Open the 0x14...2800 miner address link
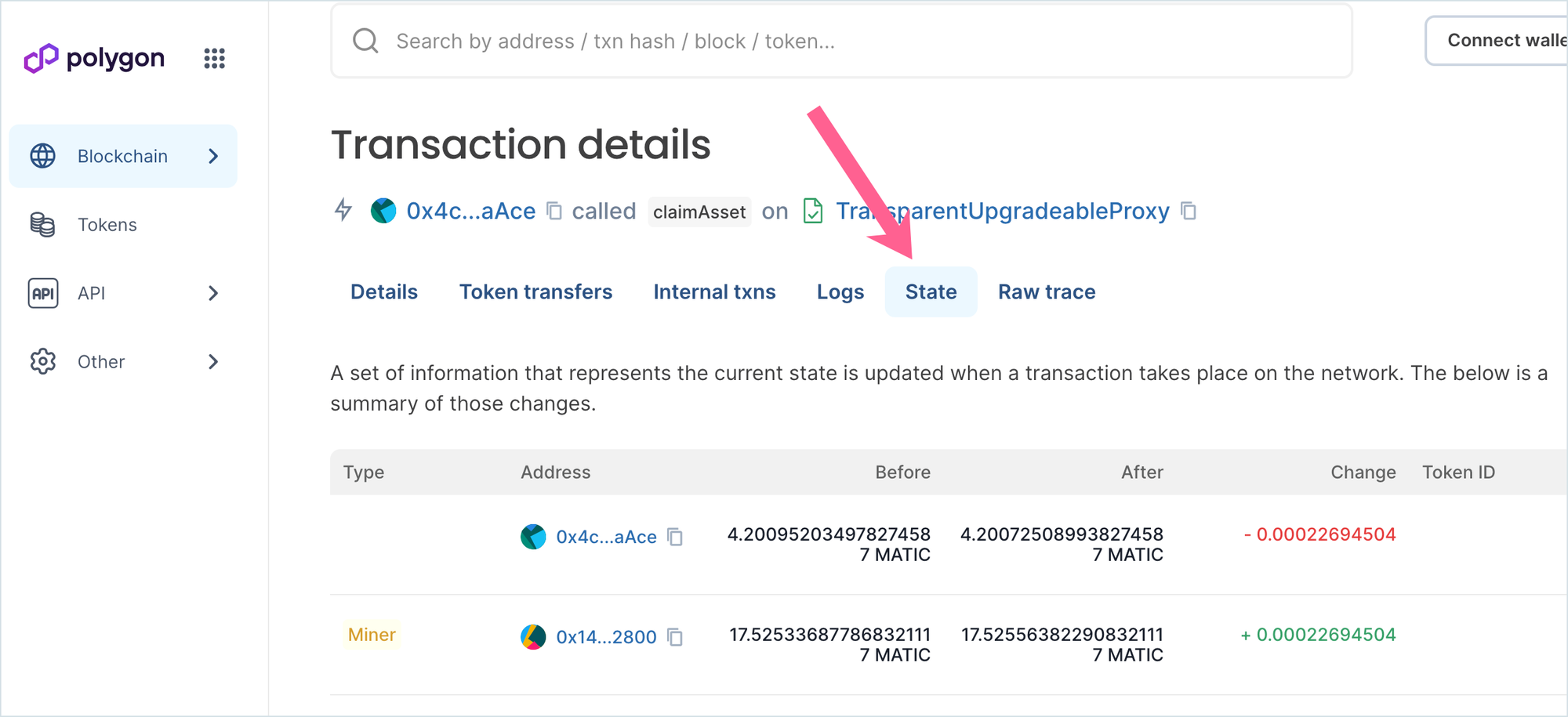 point(606,637)
